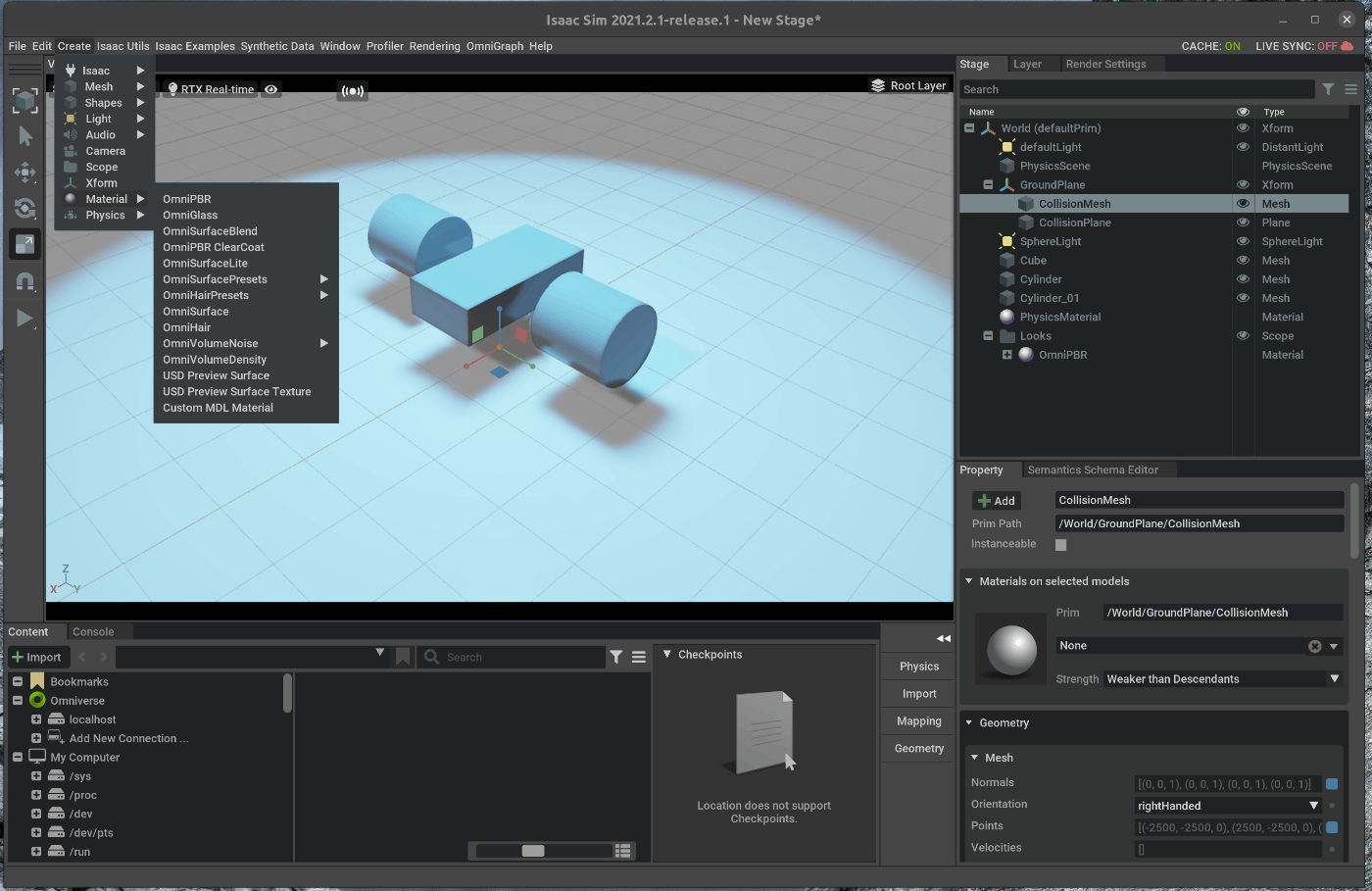Switch to the Console tab

(x=93, y=632)
